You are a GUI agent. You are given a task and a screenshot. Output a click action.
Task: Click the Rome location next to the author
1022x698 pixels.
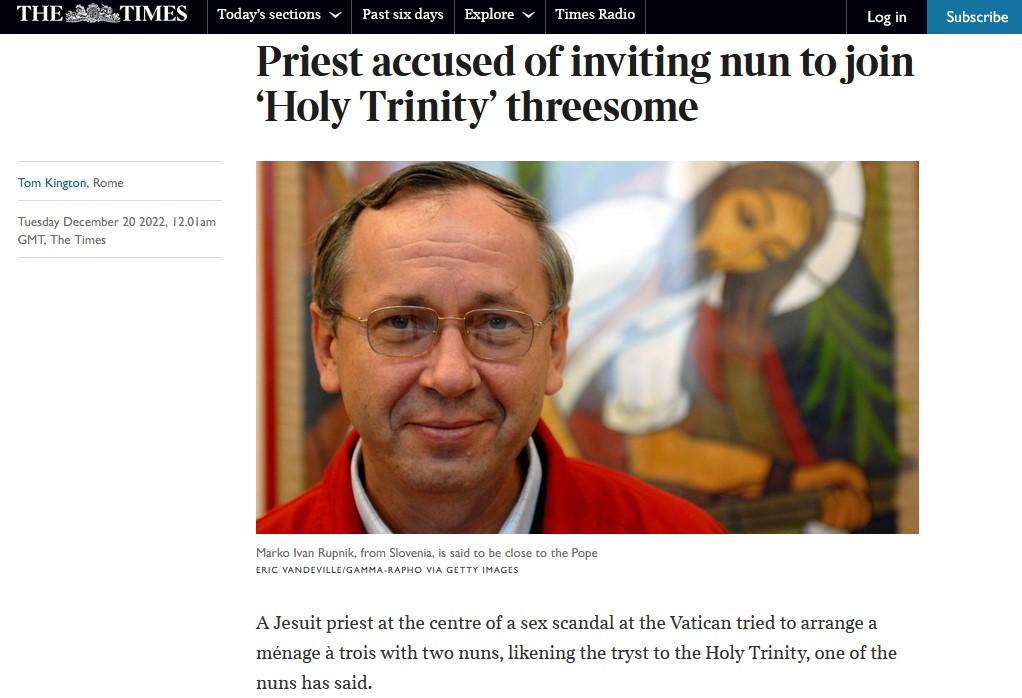click(x=108, y=183)
